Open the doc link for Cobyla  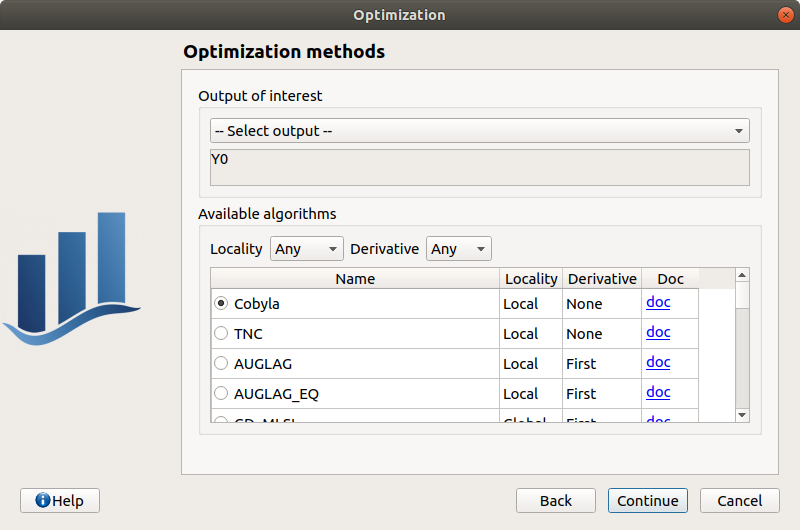658,303
